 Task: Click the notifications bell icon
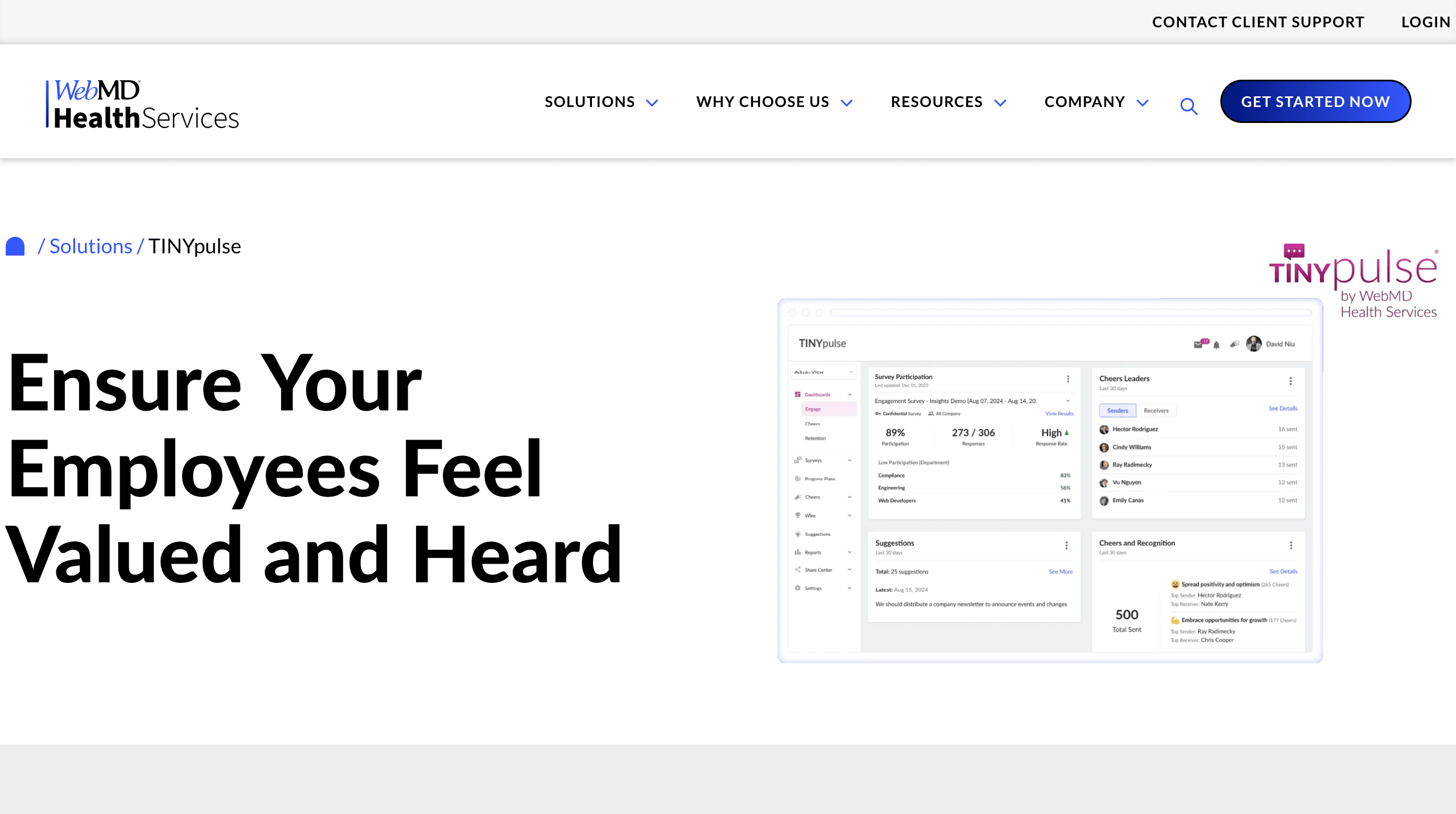click(1216, 346)
